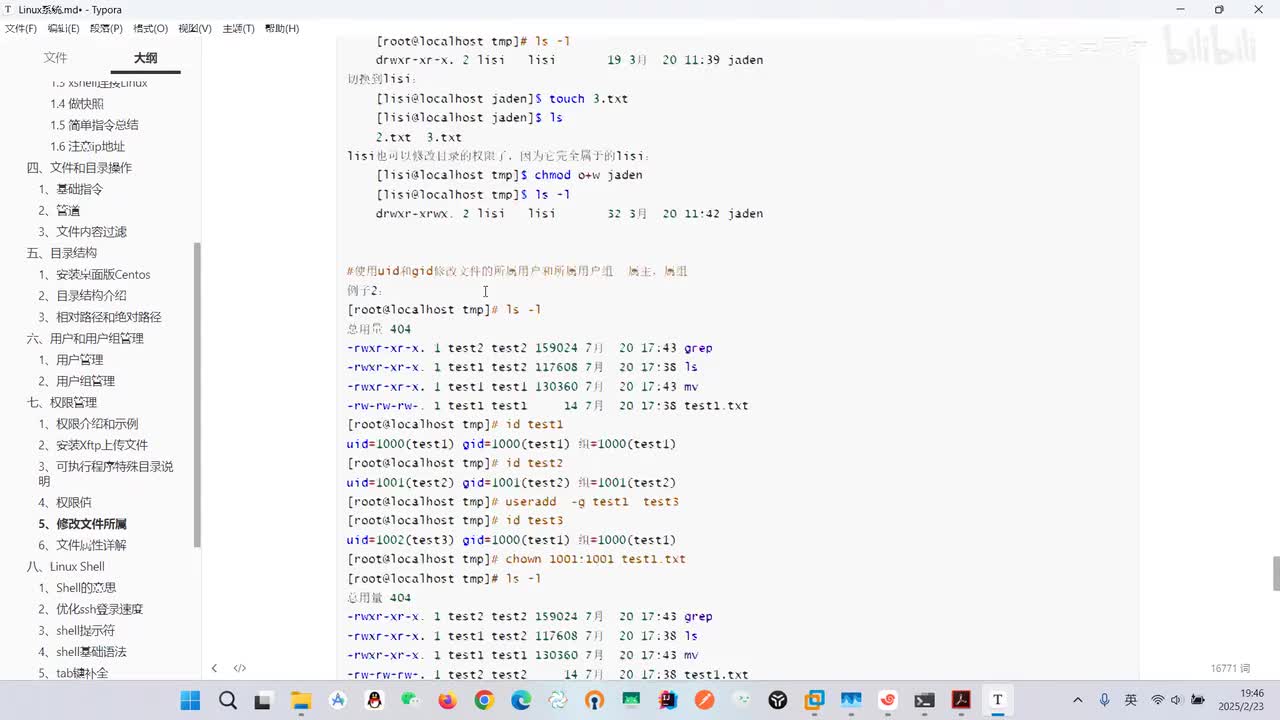Open Microsoft Edge from the taskbar
The height and width of the screenshot is (720, 1280).
pyautogui.click(x=521, y=700)
